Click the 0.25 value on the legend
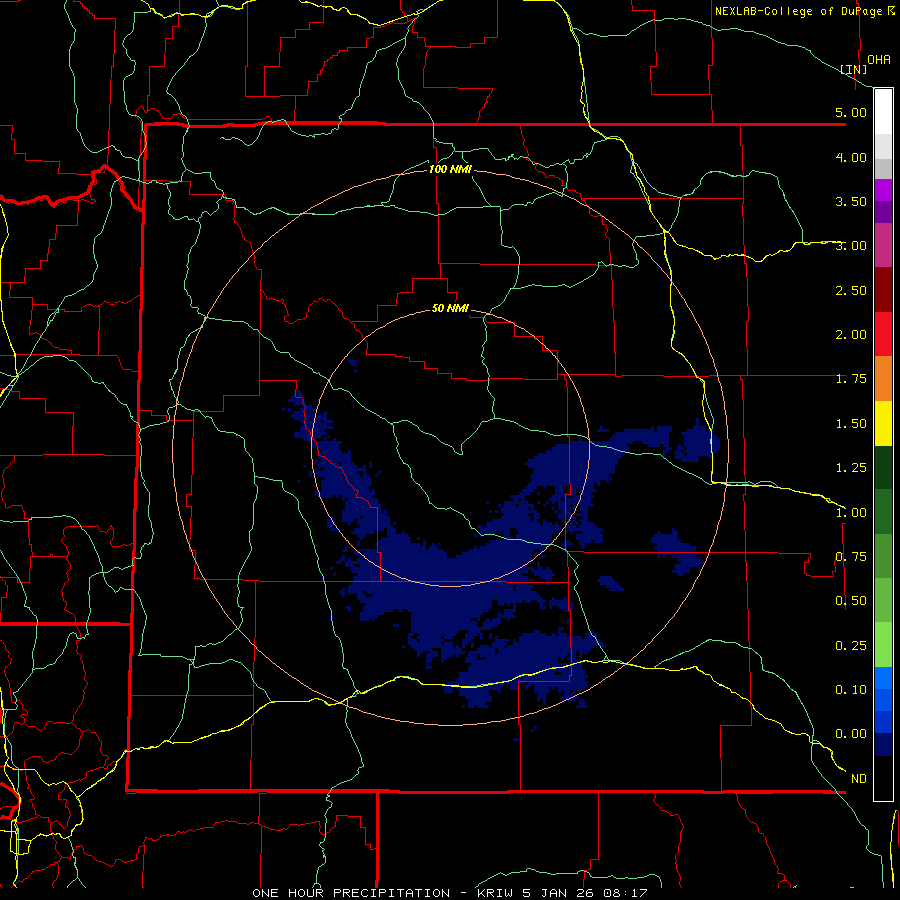This screenshot has height=900, width=900. pyautogui.click(x=851, y=646)
